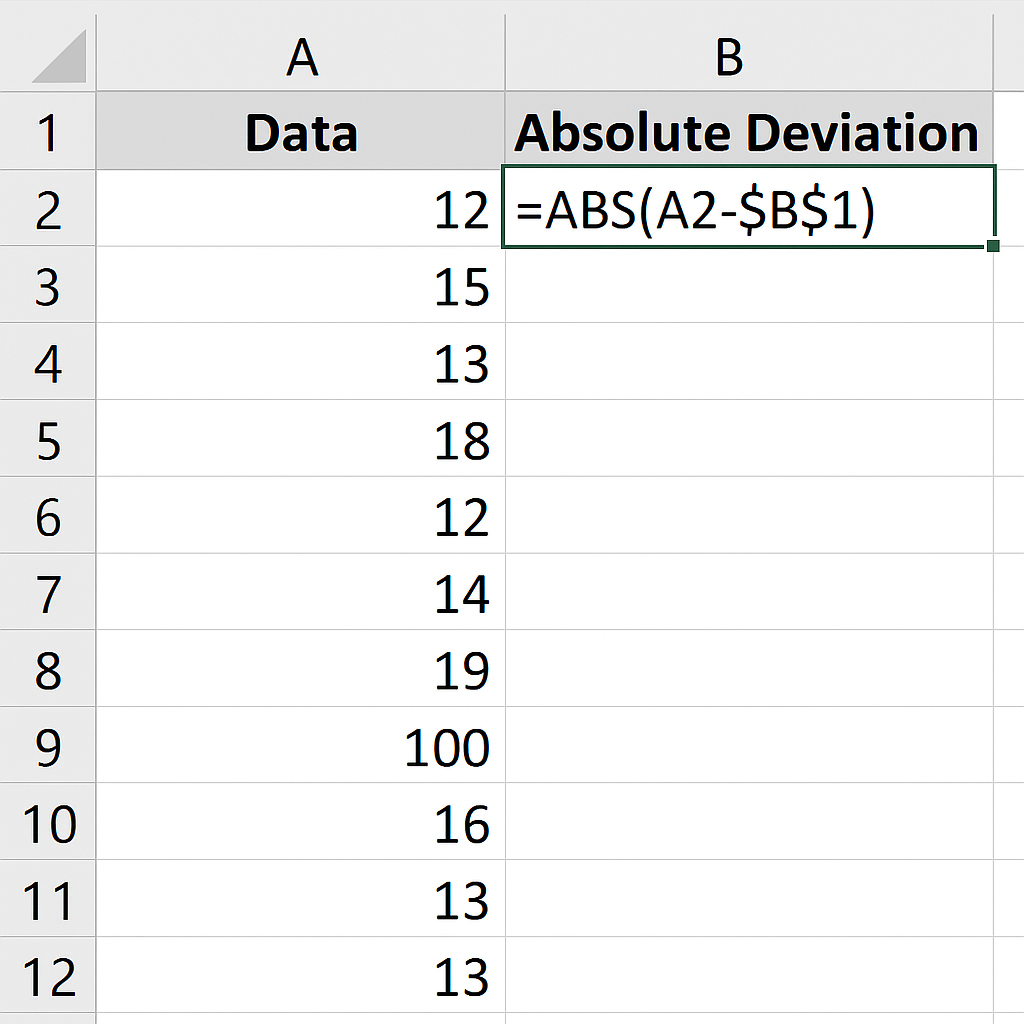1024x1024 pixels.
Task: Select row 9 header
Action: click(48, 746)
